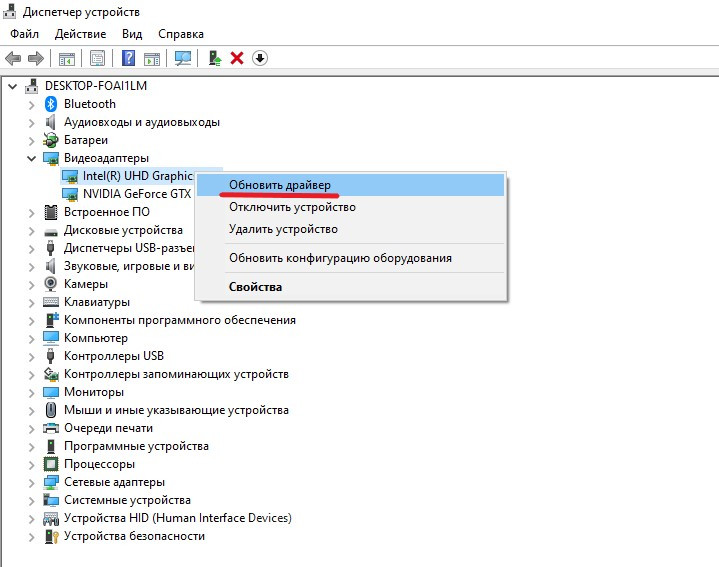Click the green update driver toolbar icon

tap(214, 58)
